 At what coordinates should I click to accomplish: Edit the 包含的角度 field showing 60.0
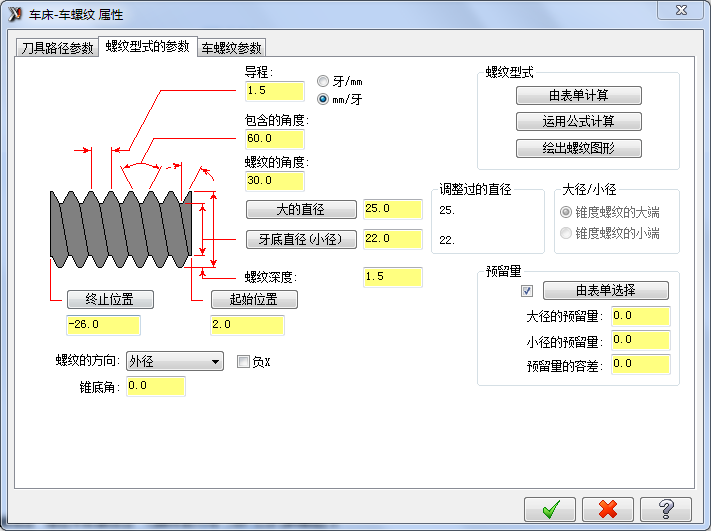[x=275, y=139]
